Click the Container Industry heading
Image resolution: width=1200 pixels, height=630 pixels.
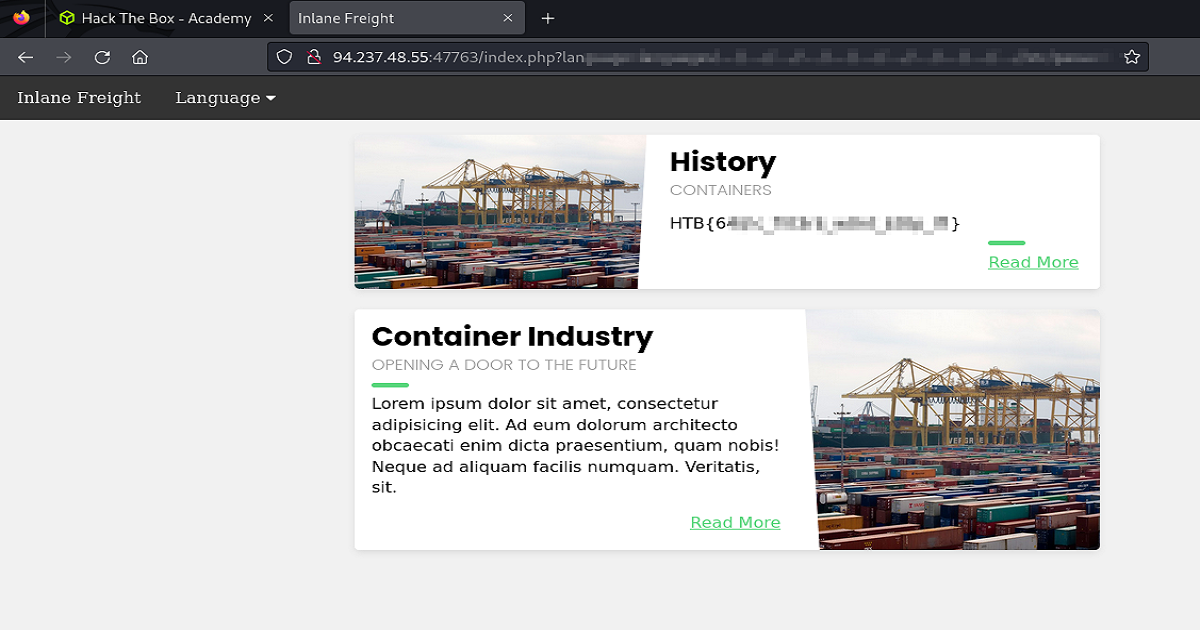(512, 336)
